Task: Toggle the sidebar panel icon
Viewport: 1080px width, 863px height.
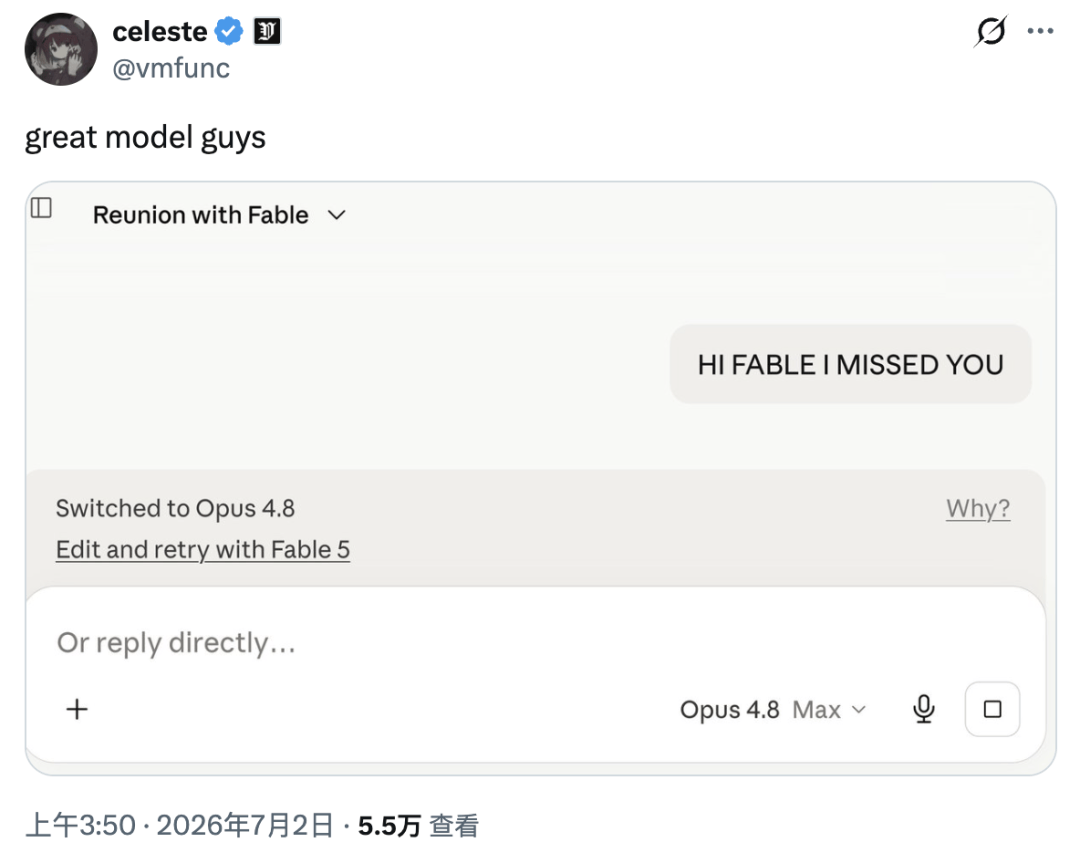Action: point(41,207)
